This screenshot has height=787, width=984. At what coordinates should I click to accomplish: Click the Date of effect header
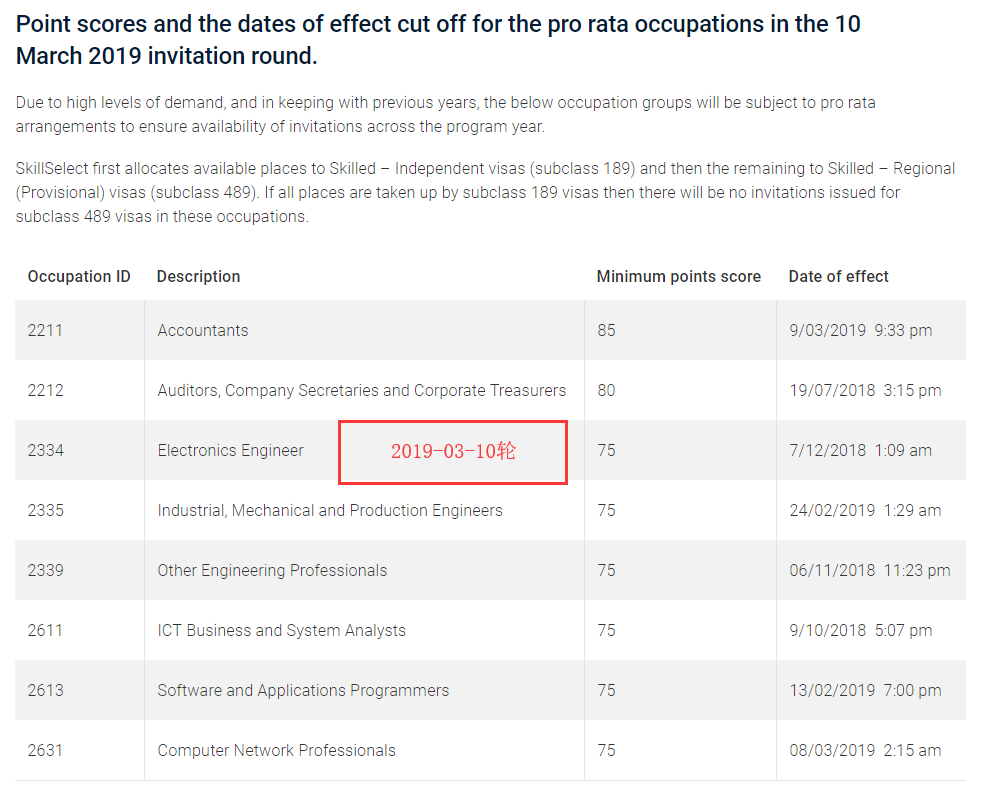838,276
